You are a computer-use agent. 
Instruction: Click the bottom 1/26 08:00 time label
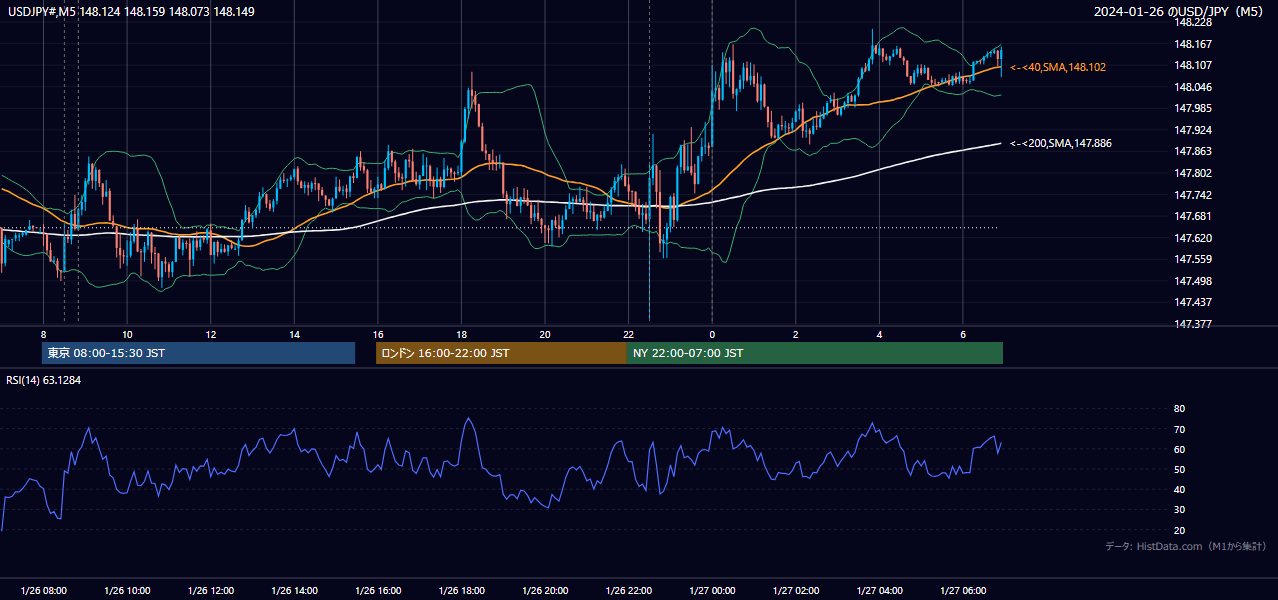pos(43,591)
